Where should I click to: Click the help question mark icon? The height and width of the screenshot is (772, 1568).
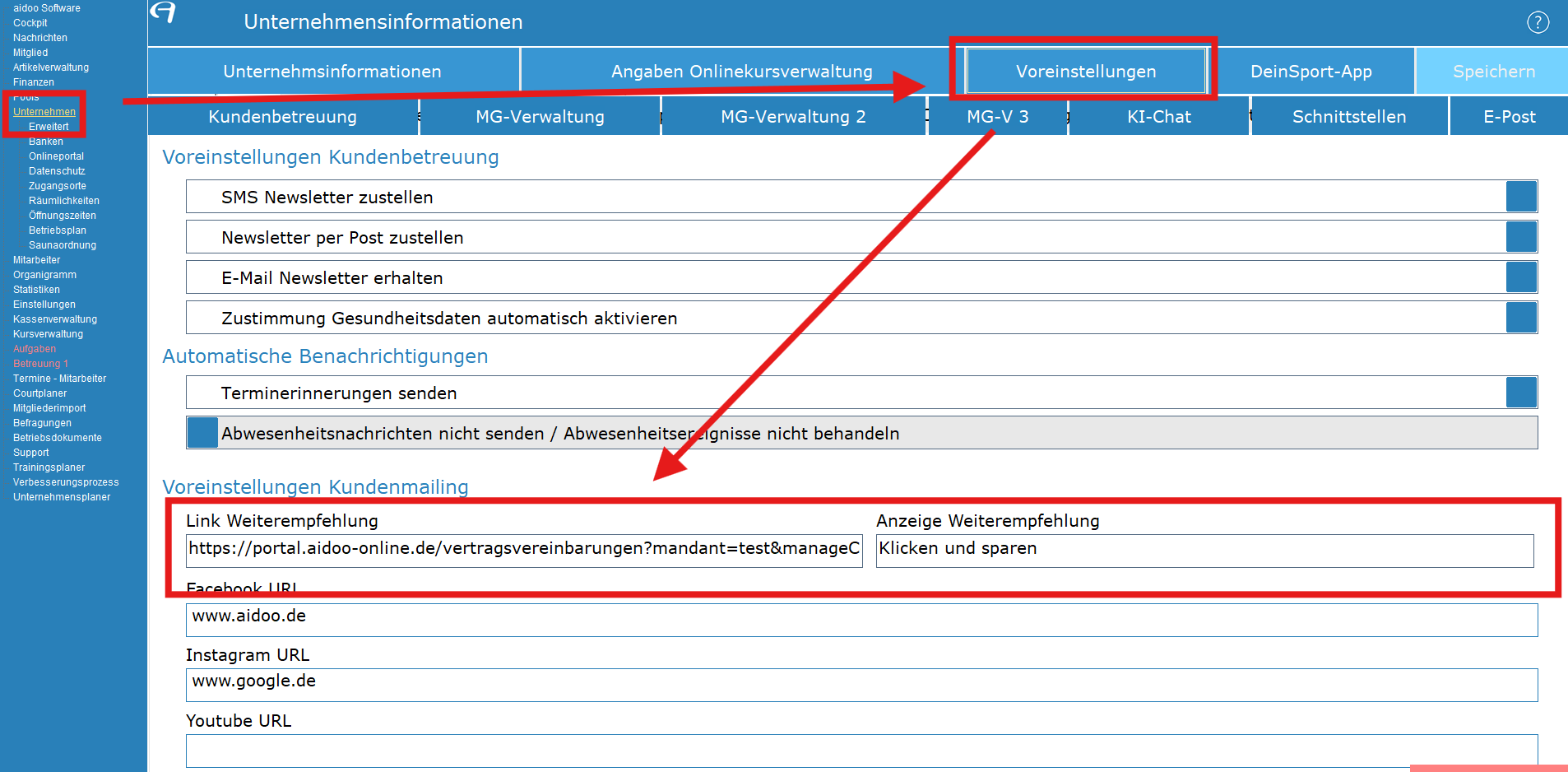click(1538, 22)
